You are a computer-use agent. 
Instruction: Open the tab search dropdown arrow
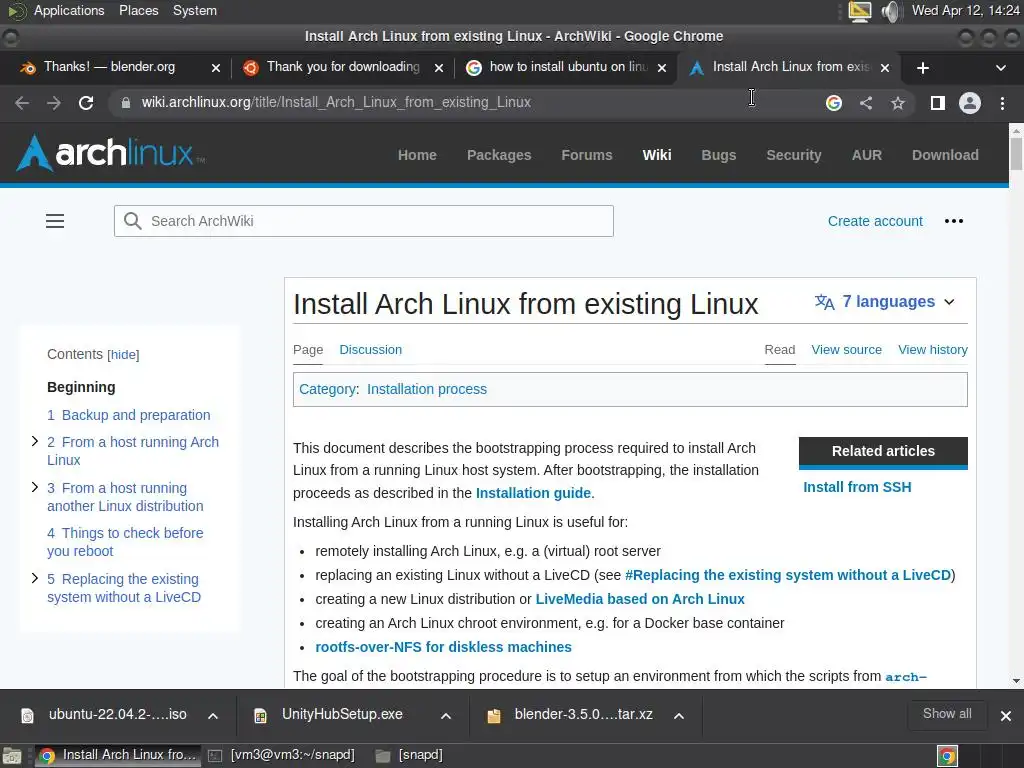click(1000, 68)
